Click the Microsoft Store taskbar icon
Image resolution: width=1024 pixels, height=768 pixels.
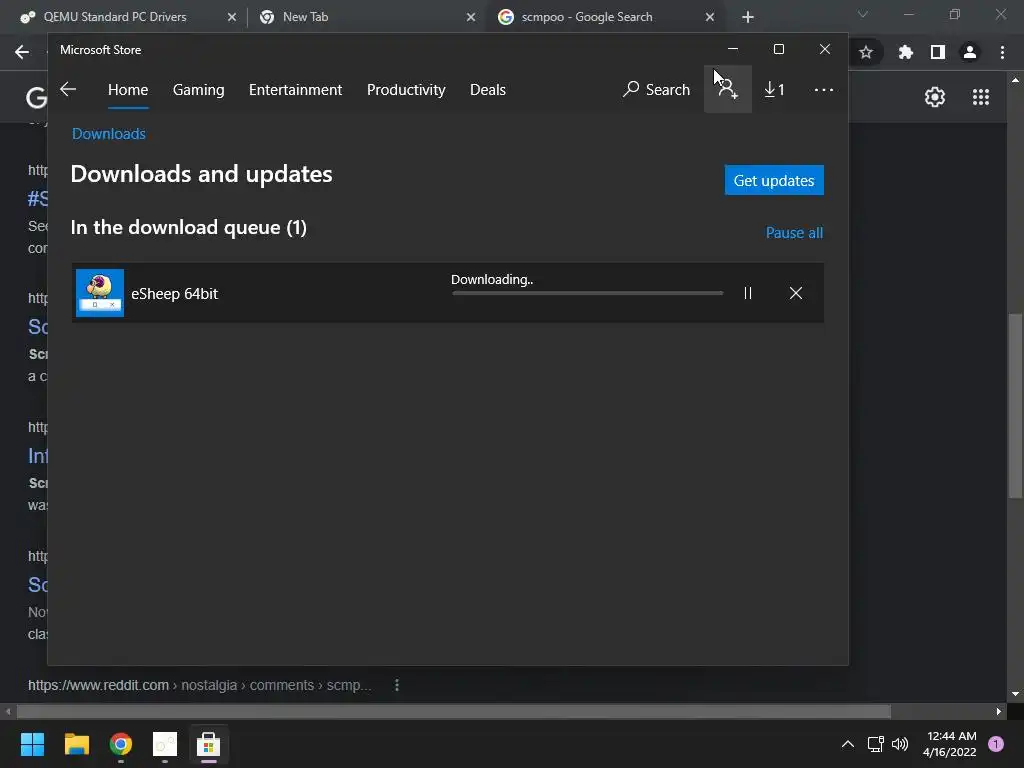pyautogui.click(x=208, y=744)
